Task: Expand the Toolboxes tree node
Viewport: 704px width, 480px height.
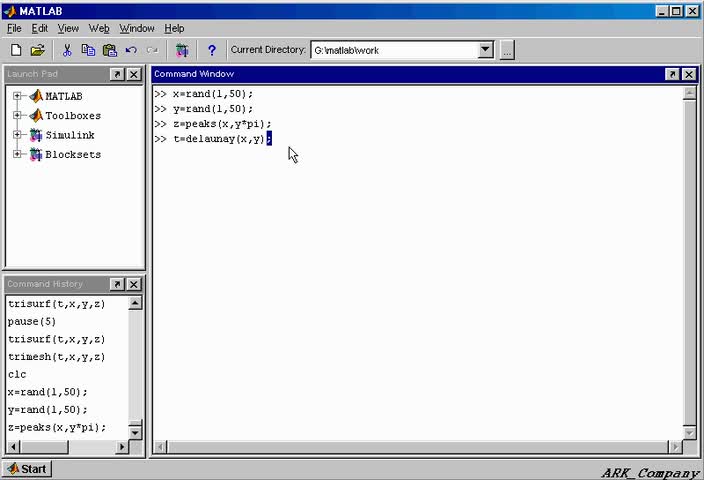Action: pos(17,115)
